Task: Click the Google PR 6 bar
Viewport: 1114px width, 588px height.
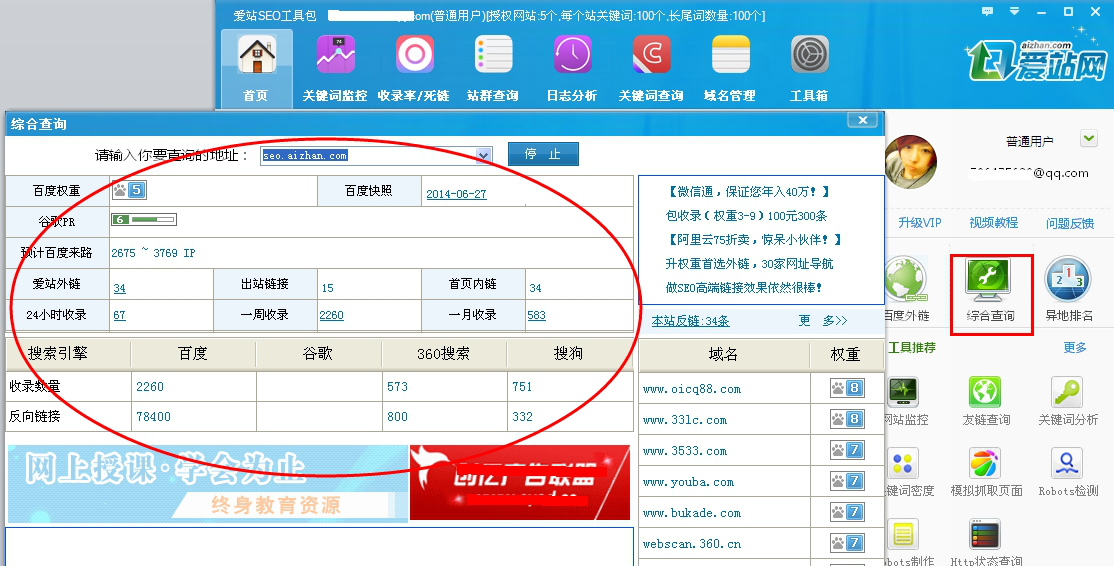Action: point(144,219)
